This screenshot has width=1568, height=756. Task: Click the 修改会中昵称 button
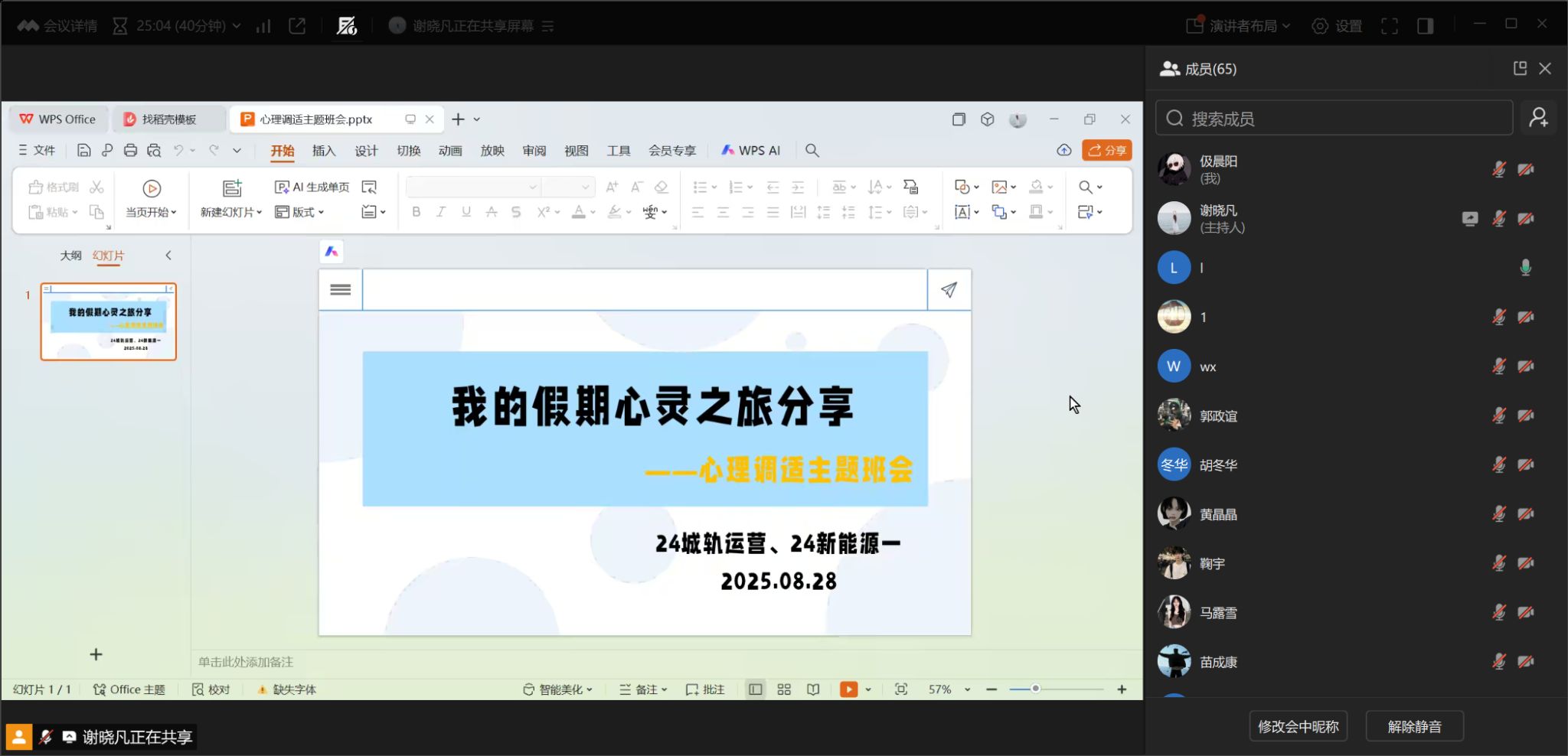(1298, 726)
